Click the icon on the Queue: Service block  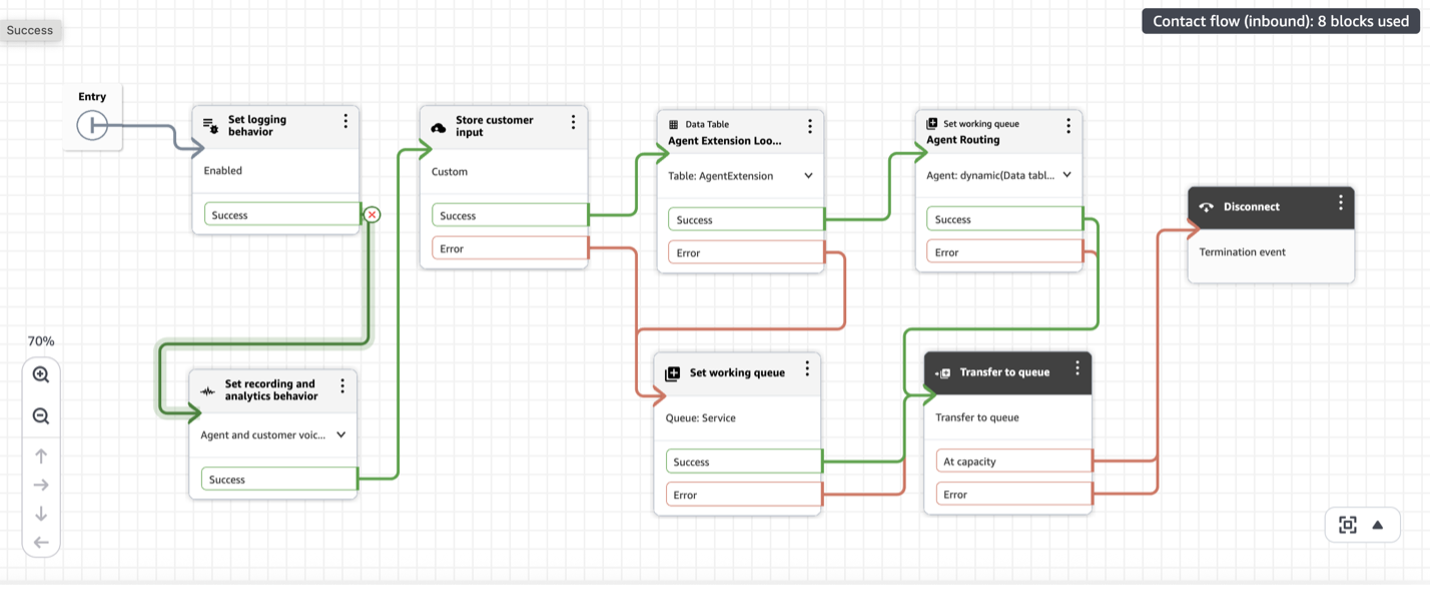point(670,371)
